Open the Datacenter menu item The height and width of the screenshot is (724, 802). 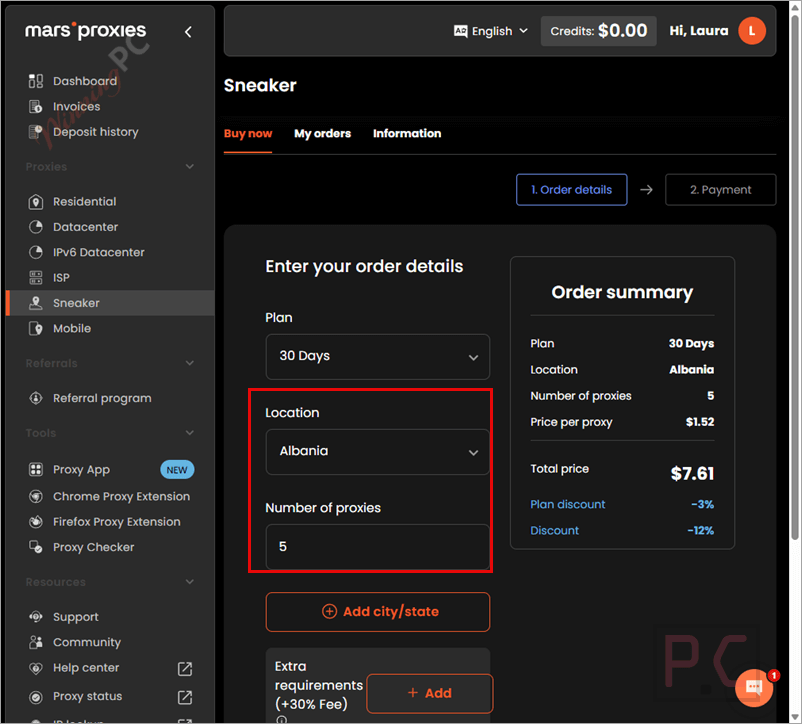(x=110, y=227)
